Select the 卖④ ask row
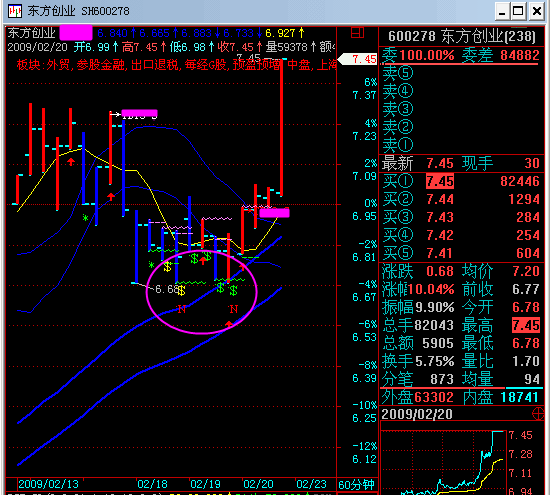The image size is (550, 495). [461, 91]
